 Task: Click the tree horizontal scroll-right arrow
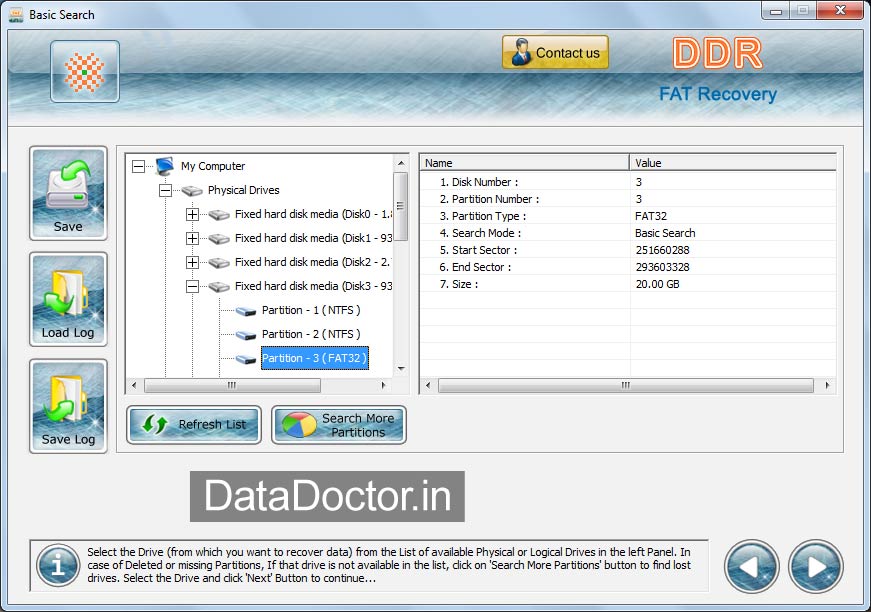click(383, 385)
